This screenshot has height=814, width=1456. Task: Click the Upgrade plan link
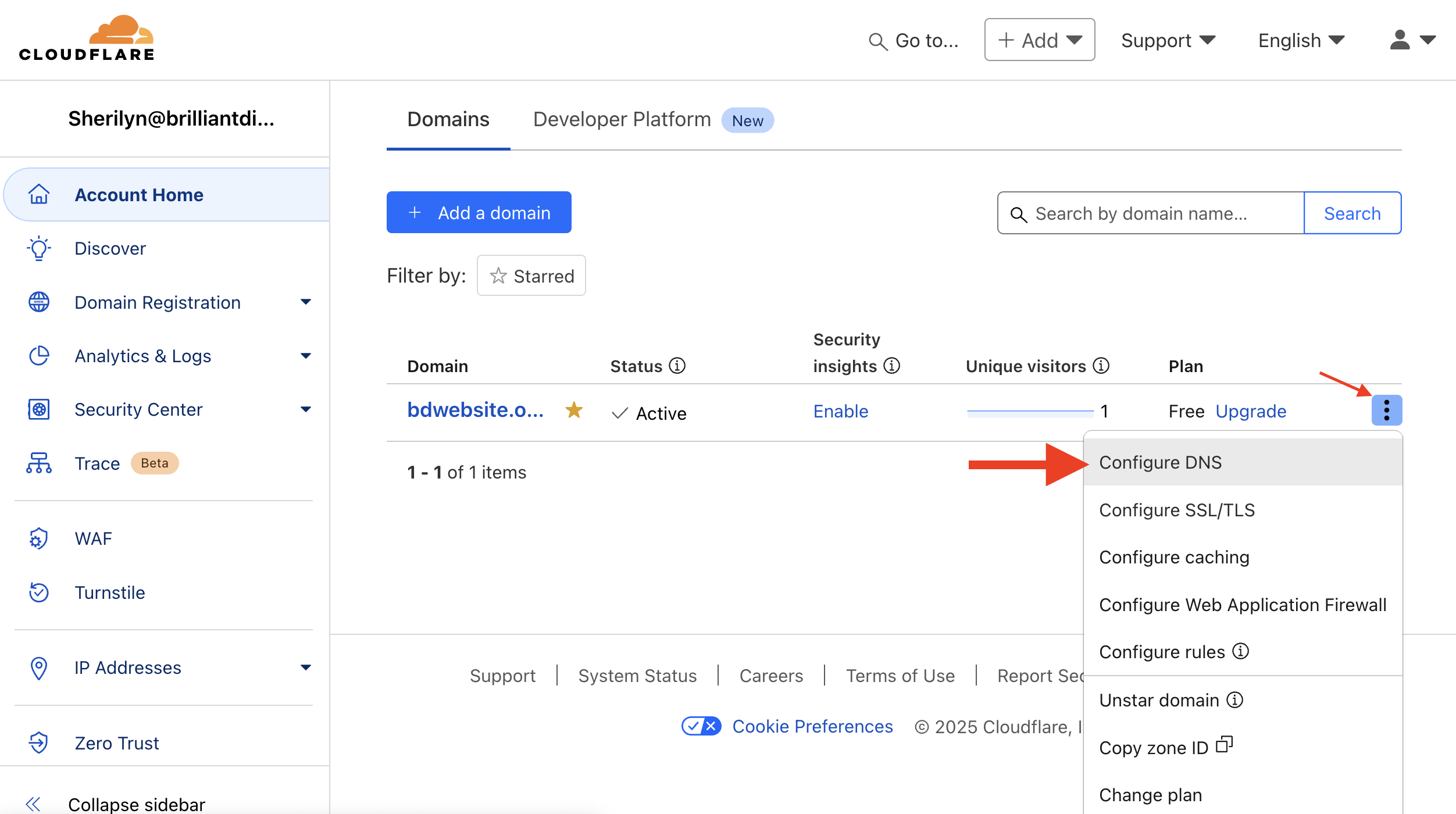point(1251,411)
